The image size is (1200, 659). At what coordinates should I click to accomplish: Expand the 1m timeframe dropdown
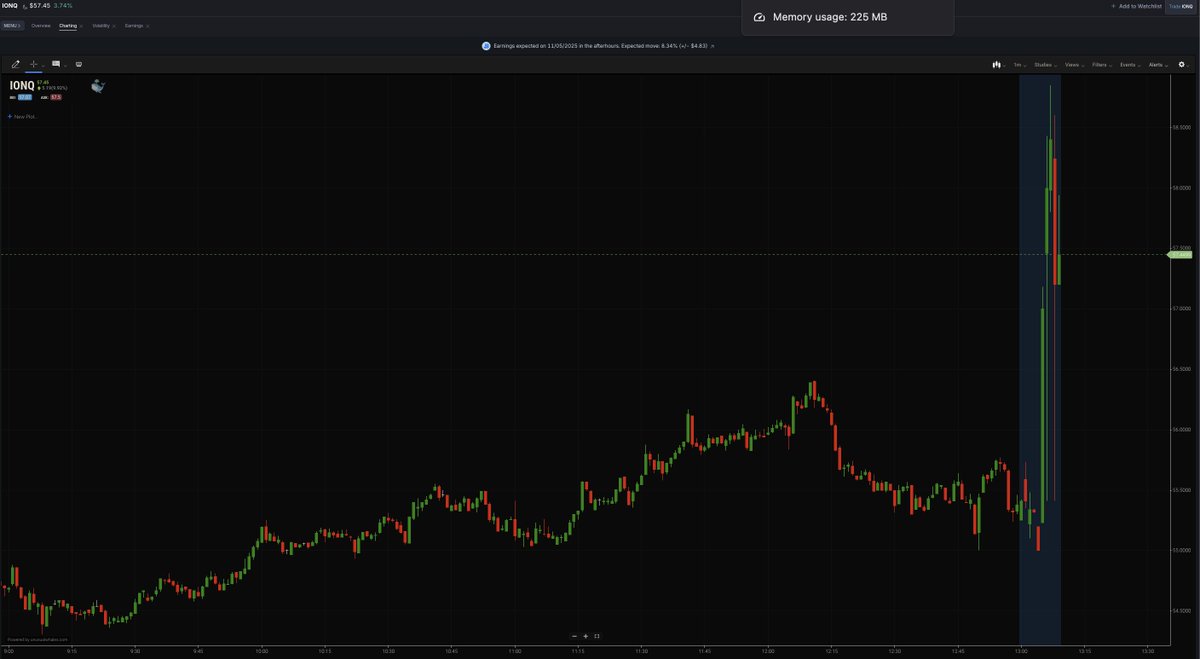1019,64
